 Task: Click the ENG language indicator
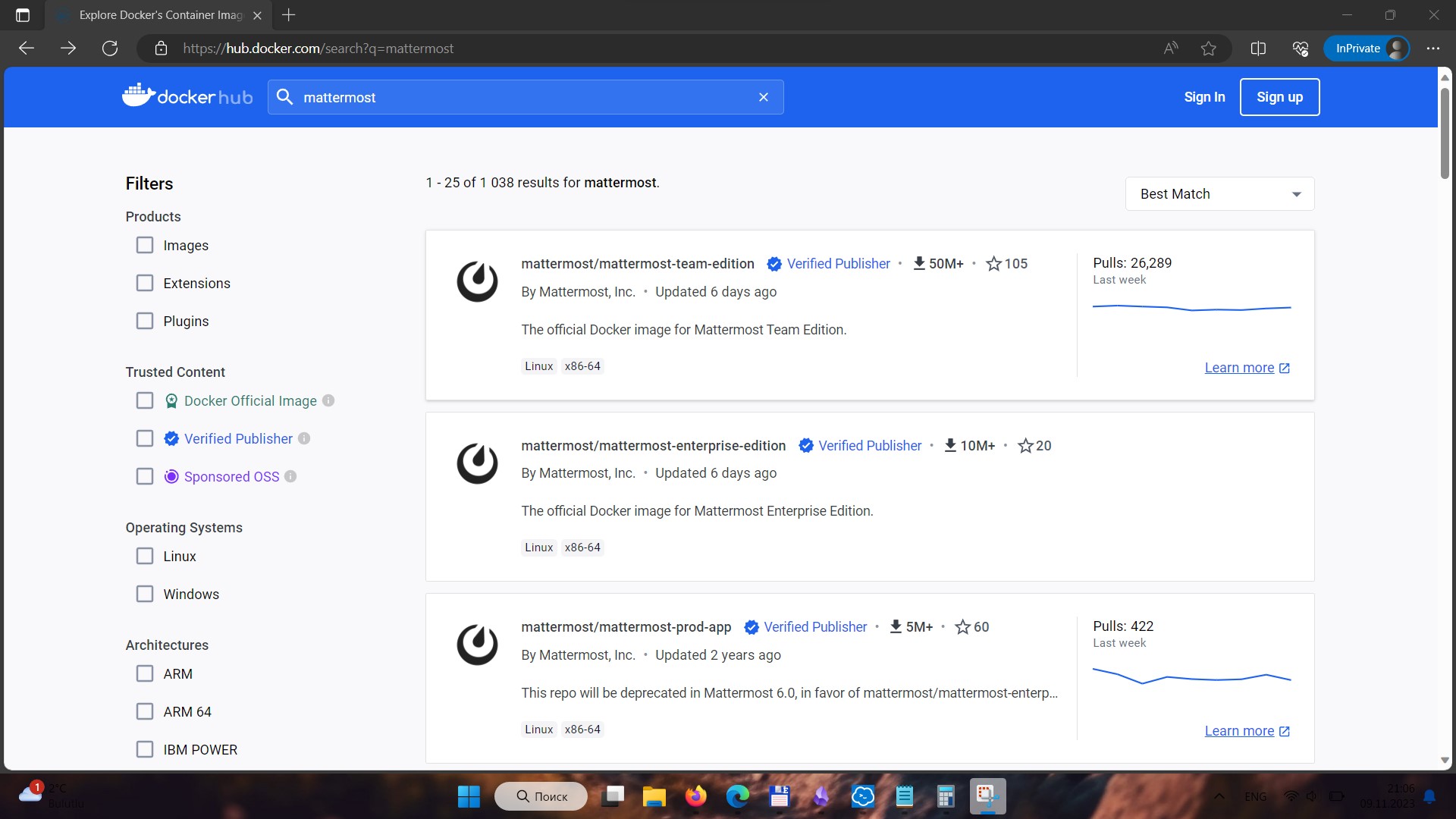pos(1255,796)
